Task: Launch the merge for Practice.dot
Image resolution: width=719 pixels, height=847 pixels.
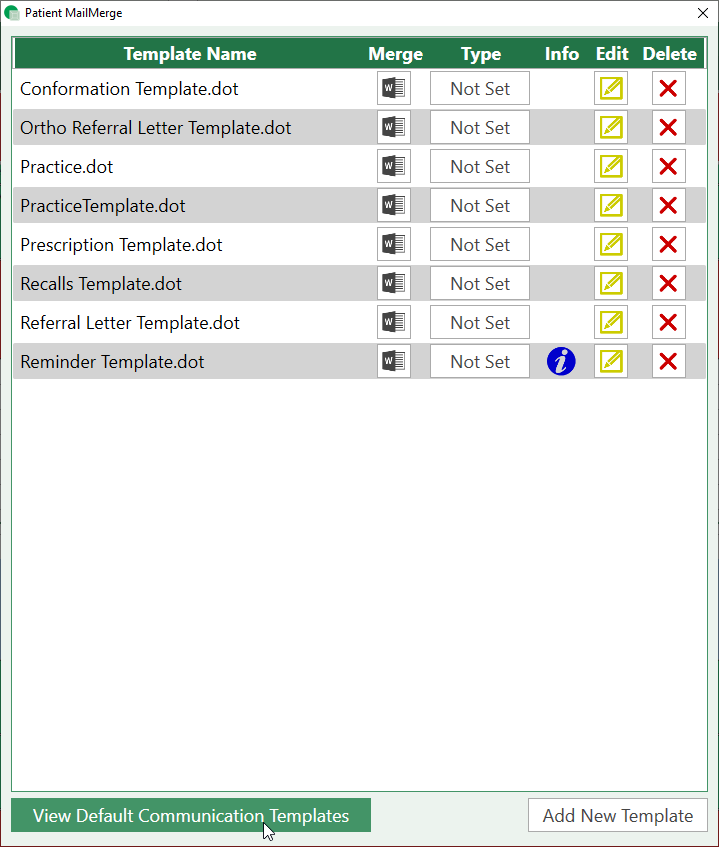Action: 393,166
